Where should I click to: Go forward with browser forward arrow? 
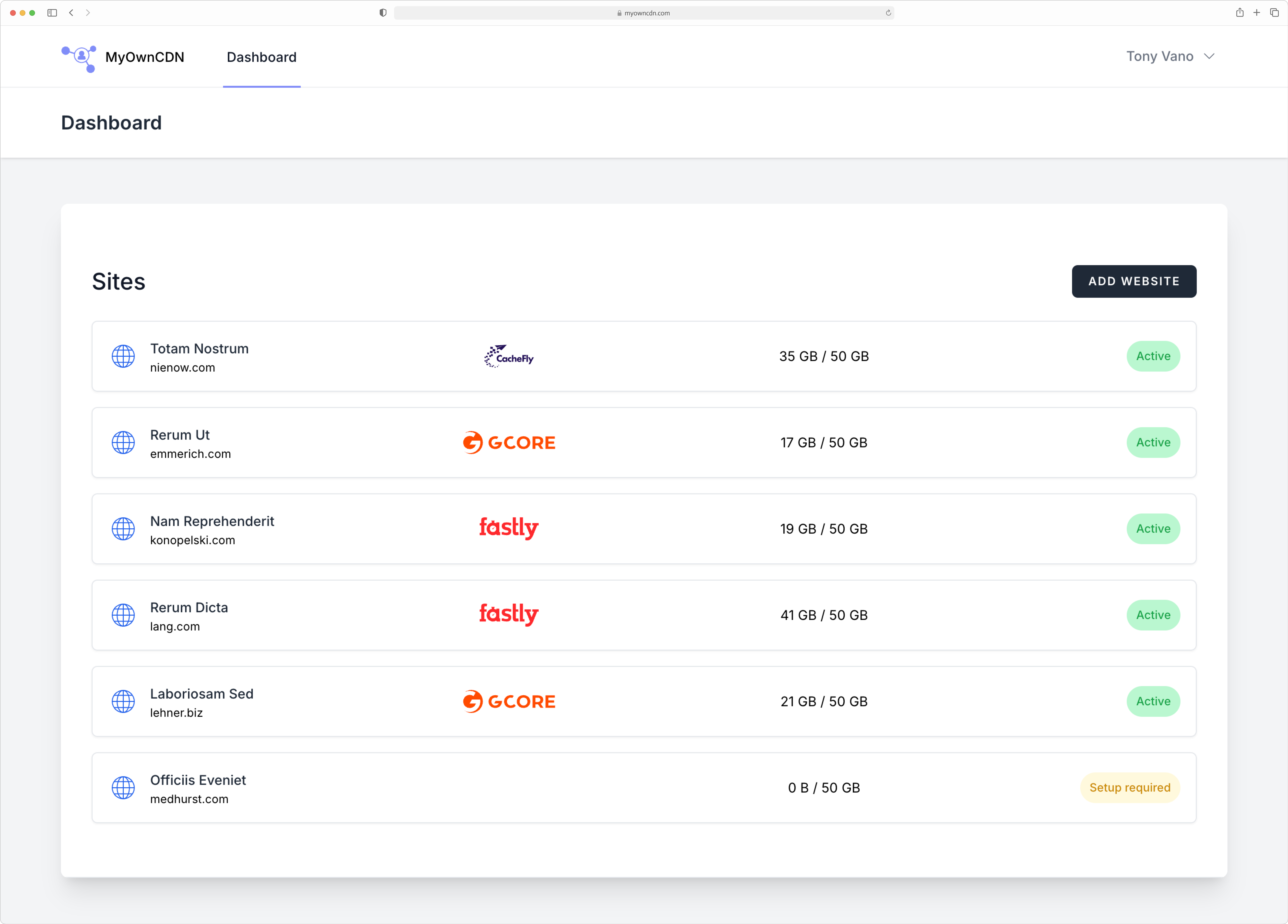(x=88, y=12)
